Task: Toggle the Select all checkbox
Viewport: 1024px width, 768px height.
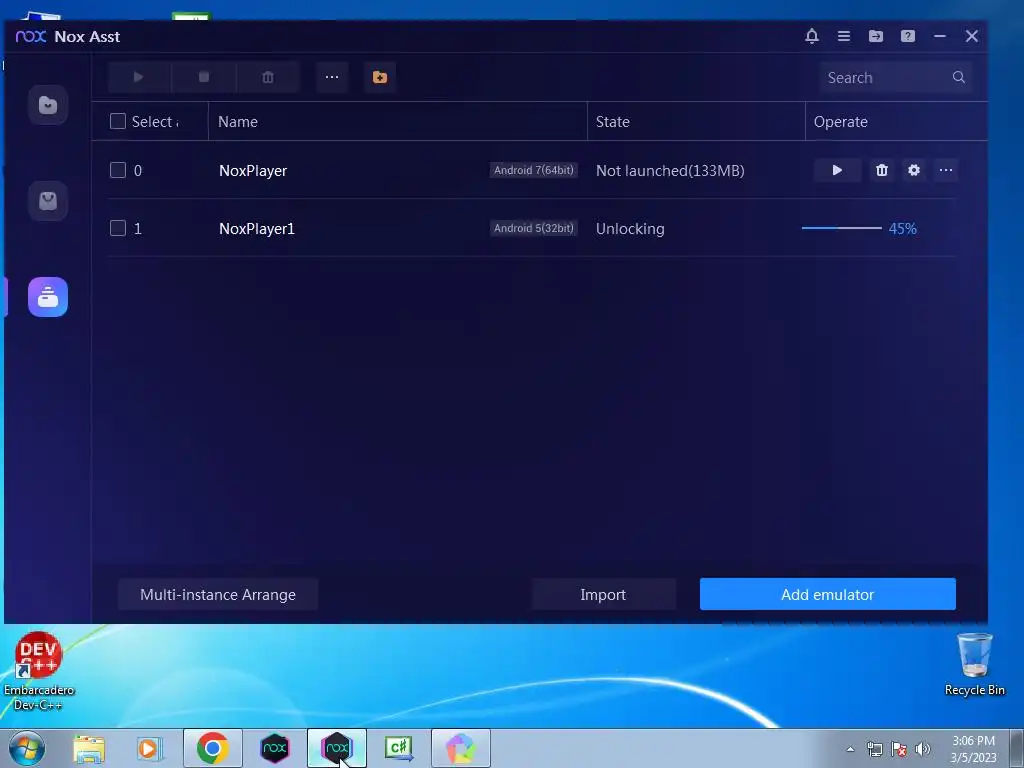Action: tap(118, 121)
